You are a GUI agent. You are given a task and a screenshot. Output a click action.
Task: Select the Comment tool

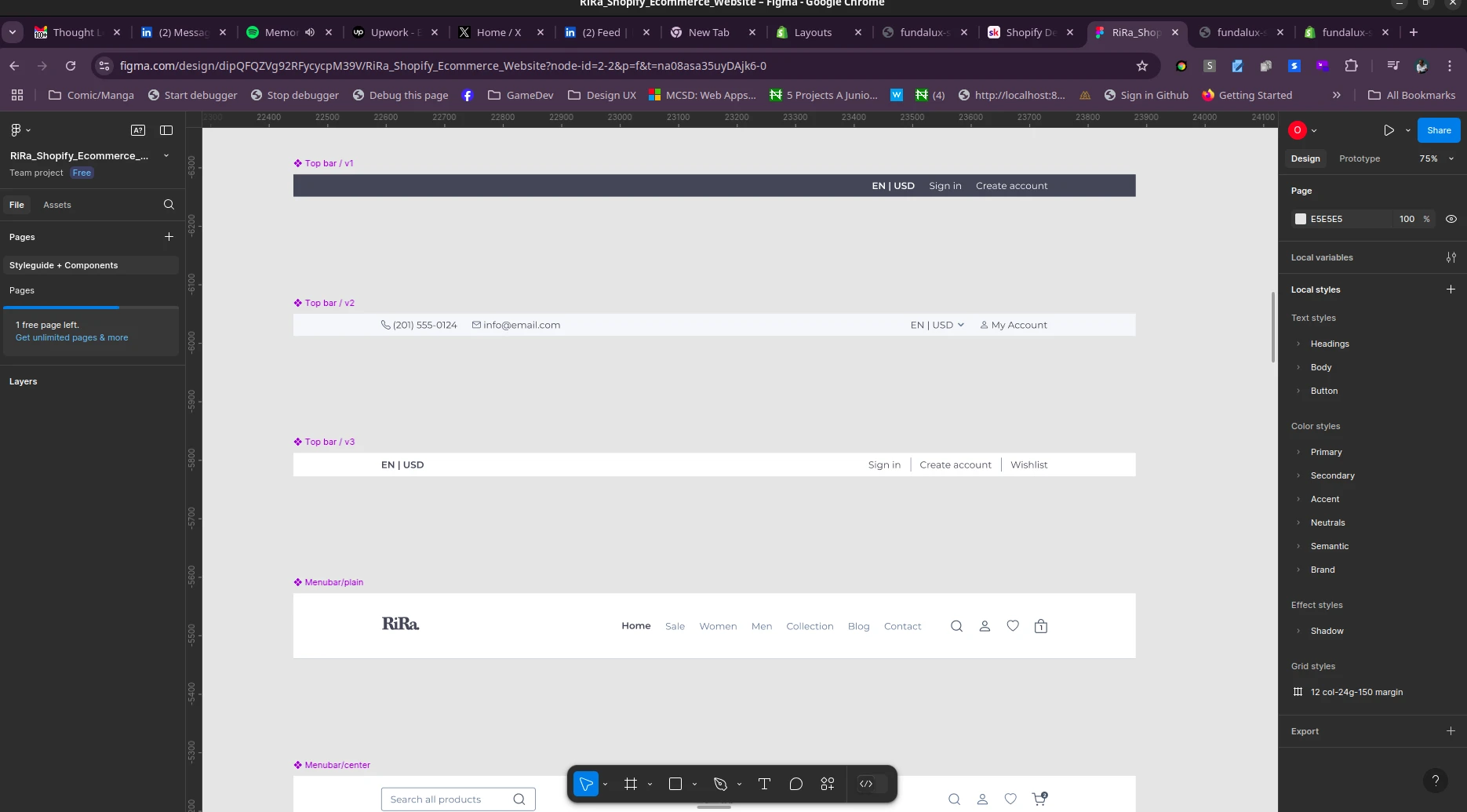click(x=795, y=784)
